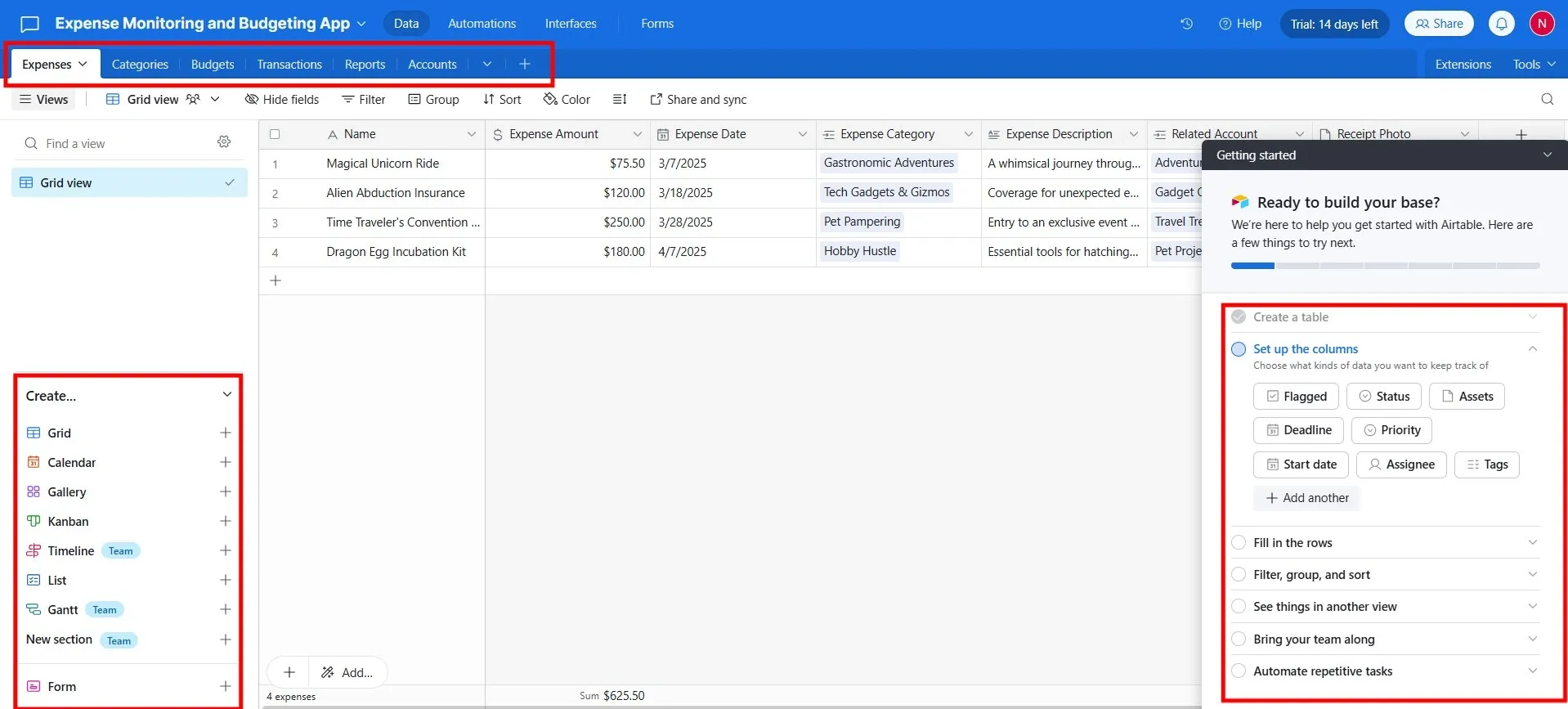Toggle See things in another view circle

point(1239,606)
